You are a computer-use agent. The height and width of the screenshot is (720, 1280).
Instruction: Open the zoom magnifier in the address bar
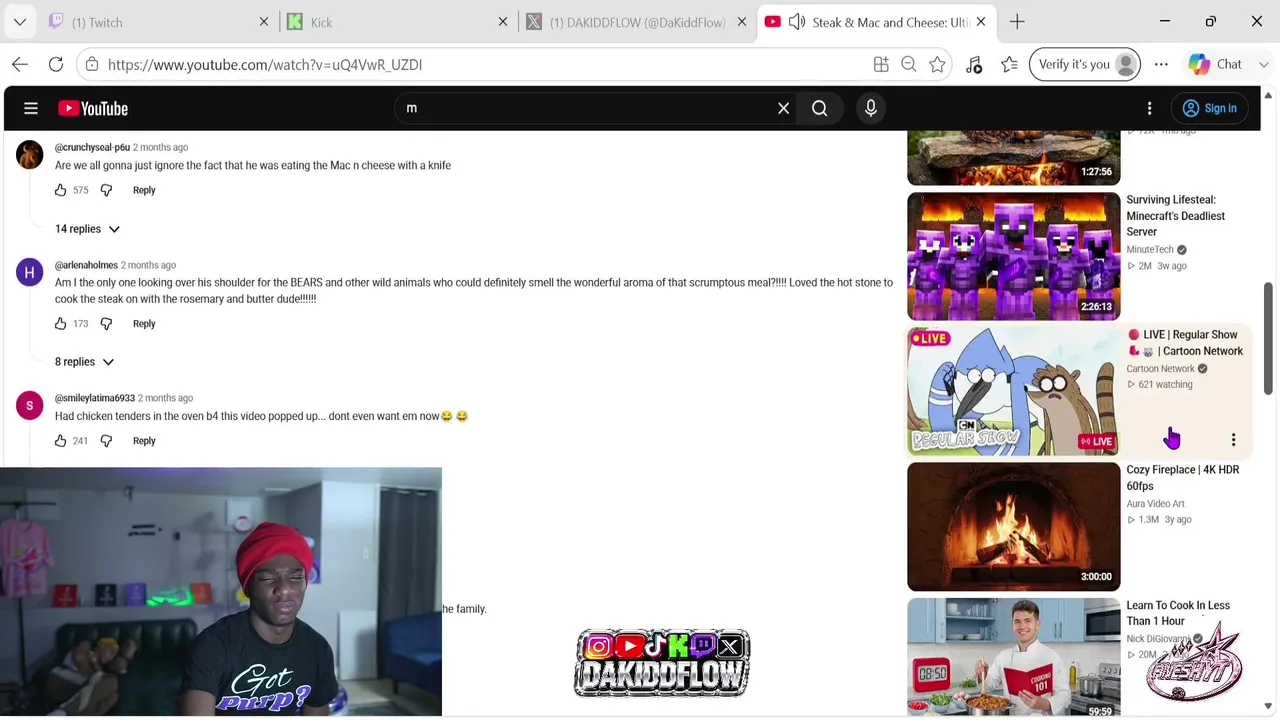[909, 64]
